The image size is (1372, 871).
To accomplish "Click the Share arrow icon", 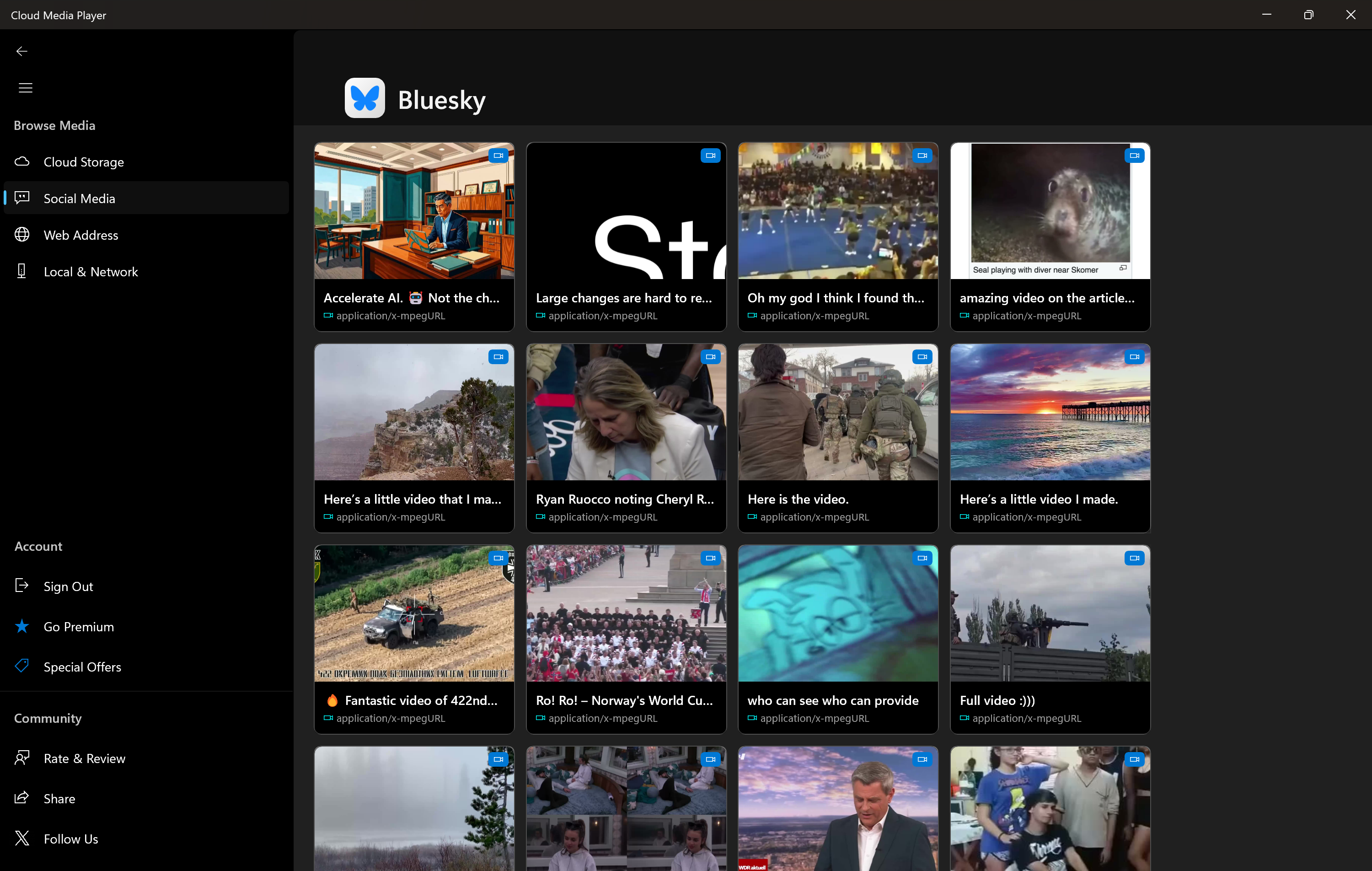I will pyautogui.click(x=21, y=797).
